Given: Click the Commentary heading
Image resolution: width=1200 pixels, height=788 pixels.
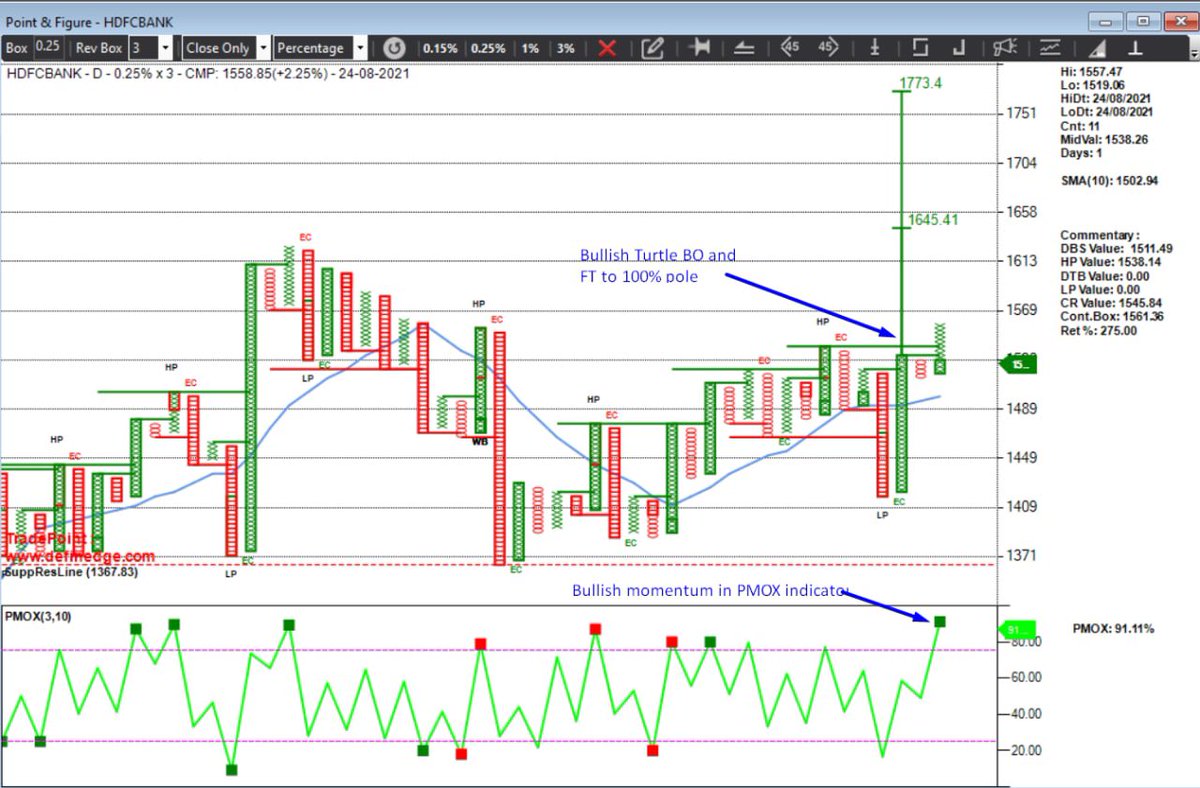Looking at the screenshot, I should pyautogui.click(x=1099, y=235).
